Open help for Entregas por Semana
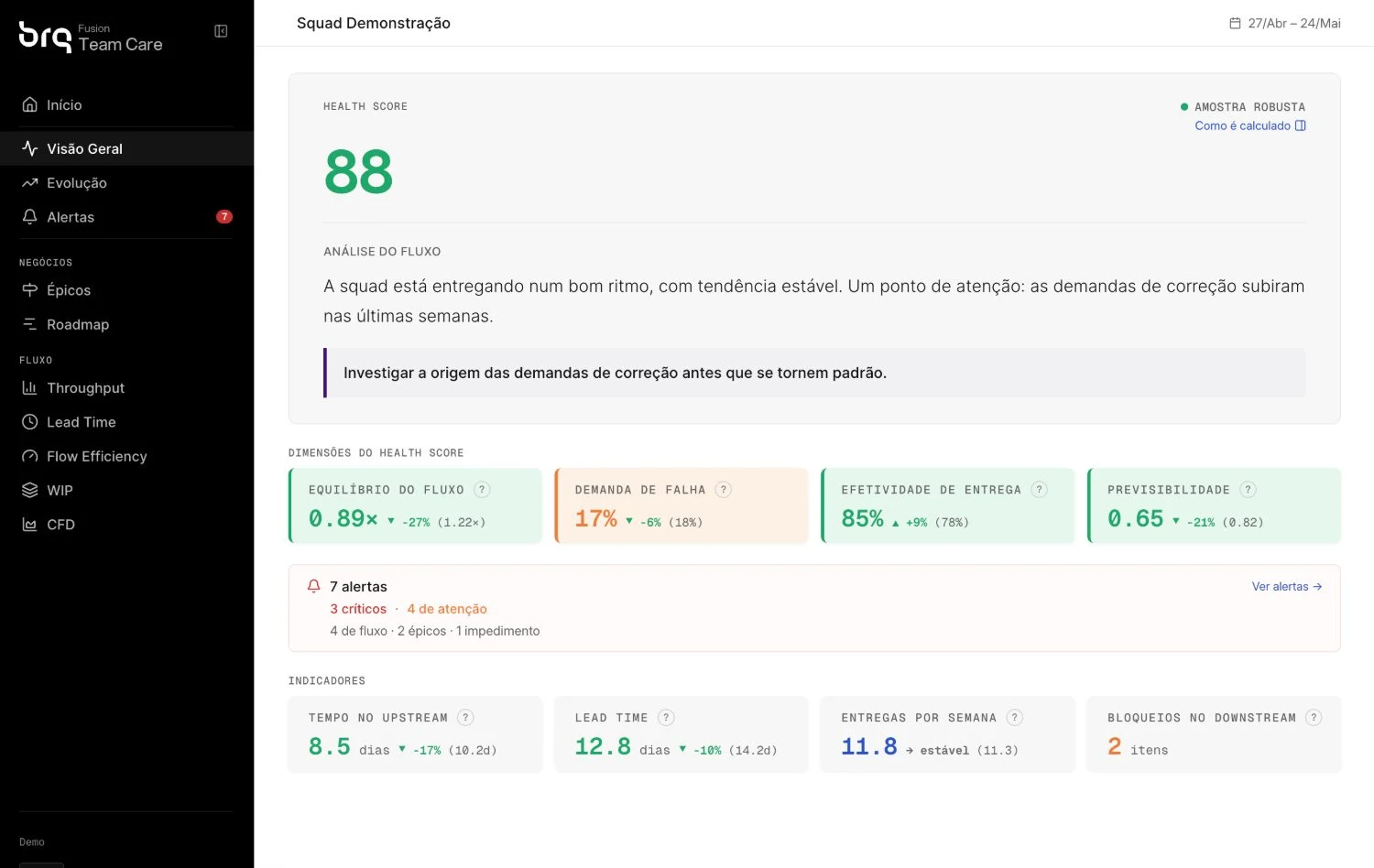 pos(1014,718)
